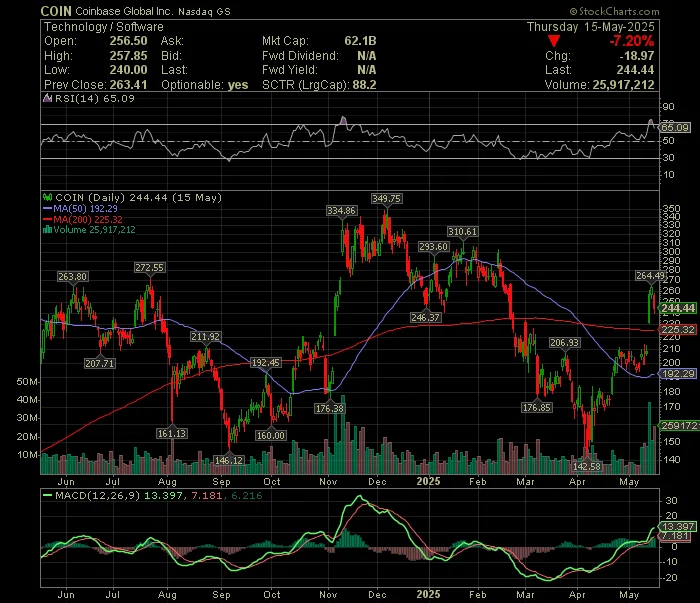This screenshot has width=700, height=603.
Task: Click the 160.00 low price label
Action: 271,436
